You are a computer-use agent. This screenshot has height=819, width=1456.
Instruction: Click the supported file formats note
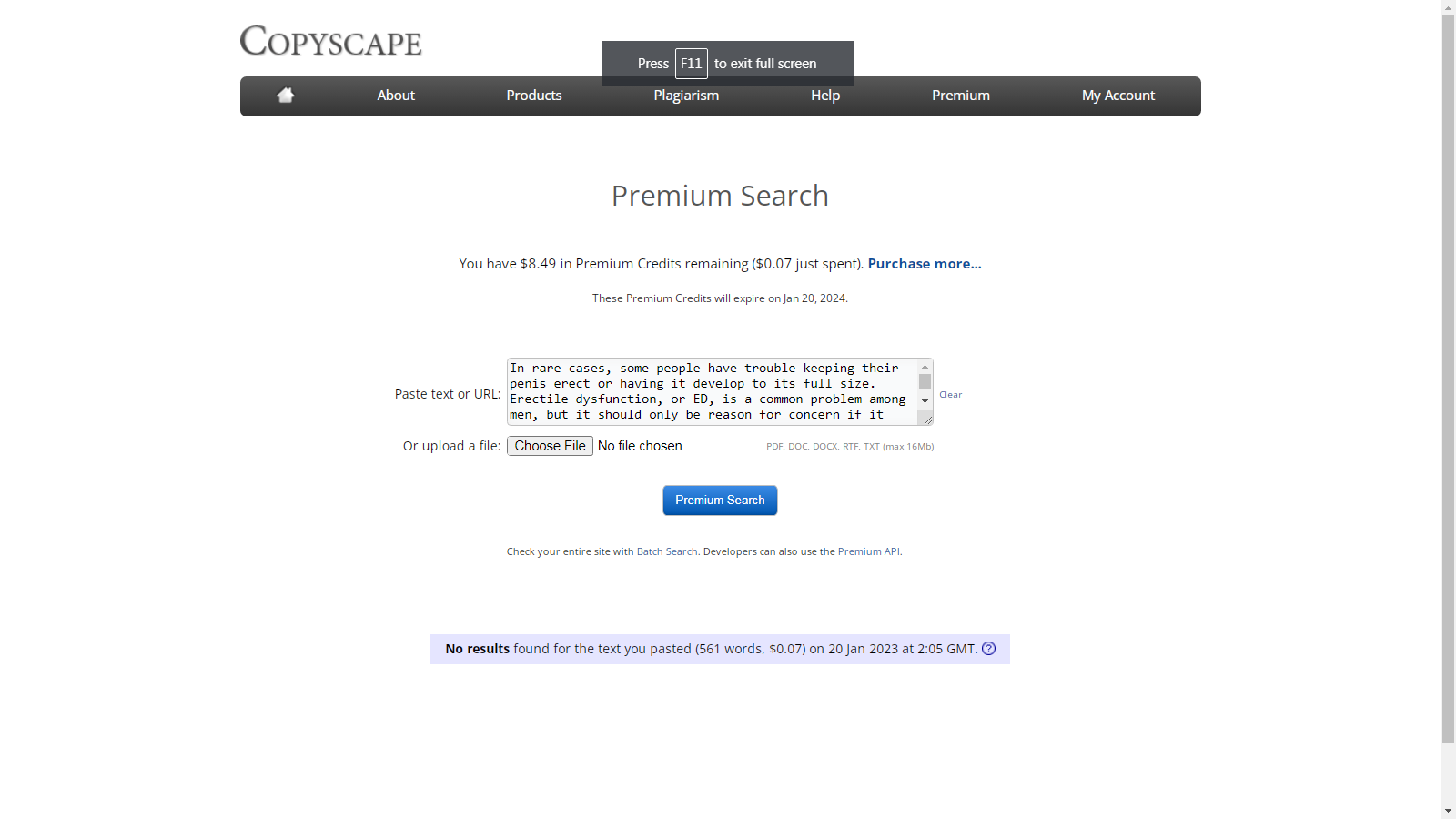pyautogui.click(x=850, y=447)
